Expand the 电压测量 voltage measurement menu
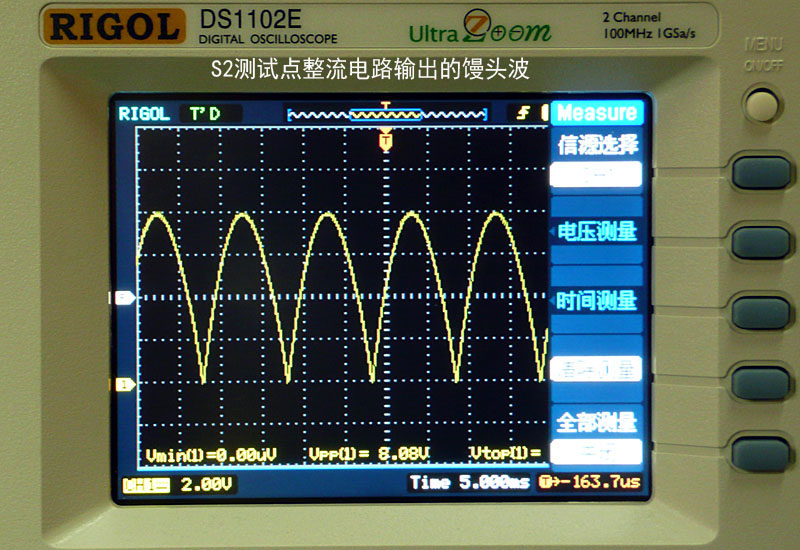Image resolution: width=800 pixels, height=550 pixels. pos(596,232)
